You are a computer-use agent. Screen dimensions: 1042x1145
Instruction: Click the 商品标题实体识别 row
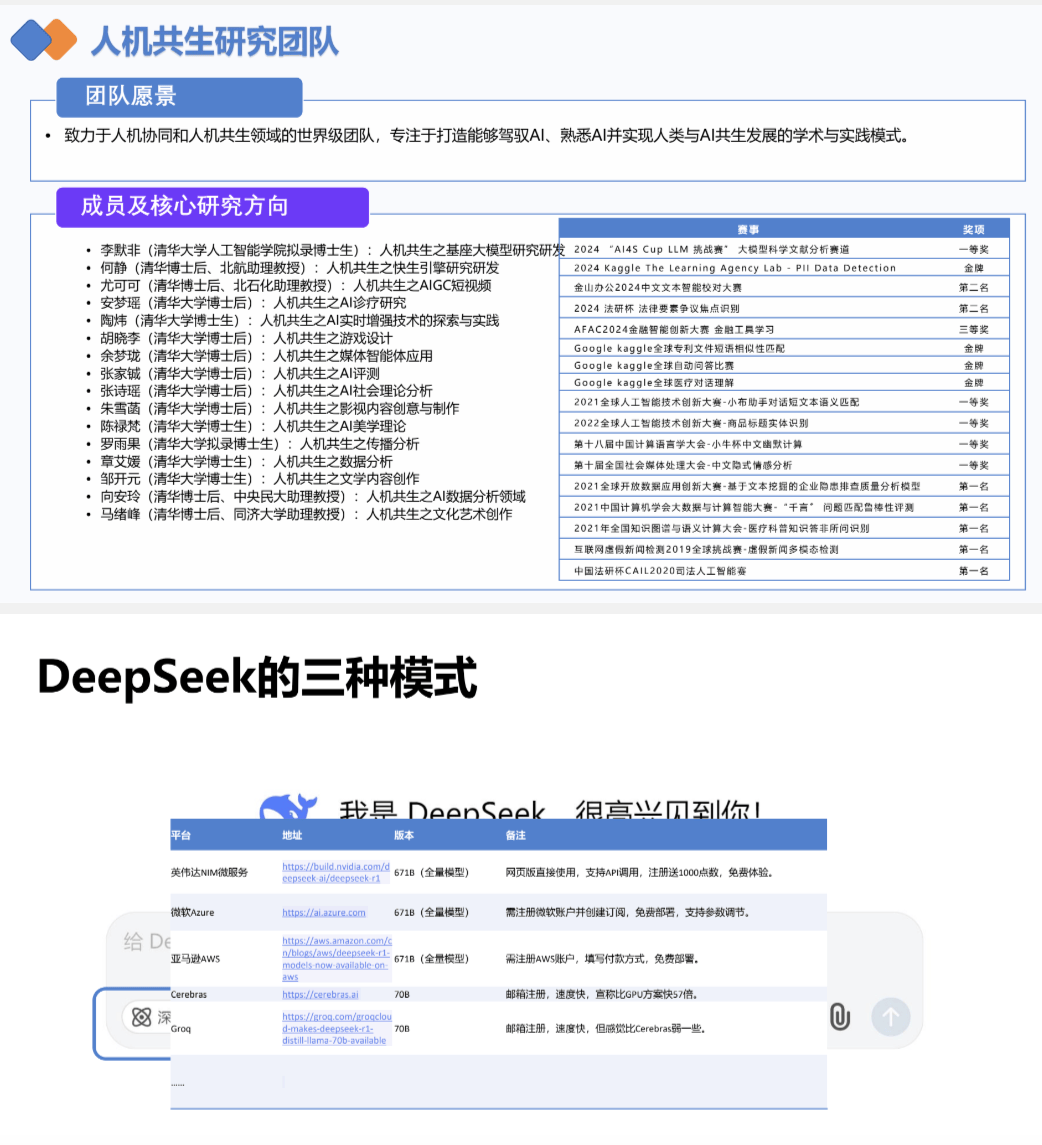(784, 423)
